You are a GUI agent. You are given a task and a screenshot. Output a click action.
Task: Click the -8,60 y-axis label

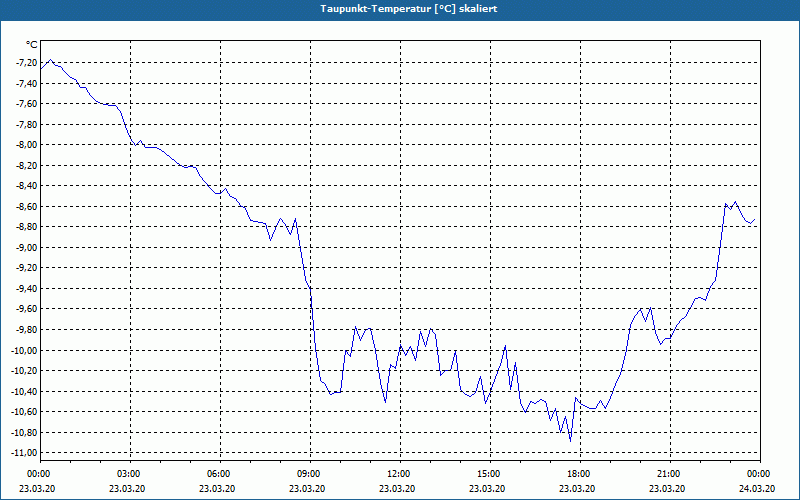point(27,207)
